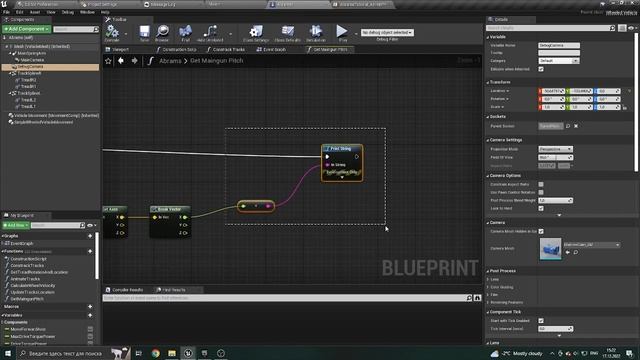Click the Compile toolbar icon
The height and width of the screenshot is (360, 640).
[x=112, y=31]
